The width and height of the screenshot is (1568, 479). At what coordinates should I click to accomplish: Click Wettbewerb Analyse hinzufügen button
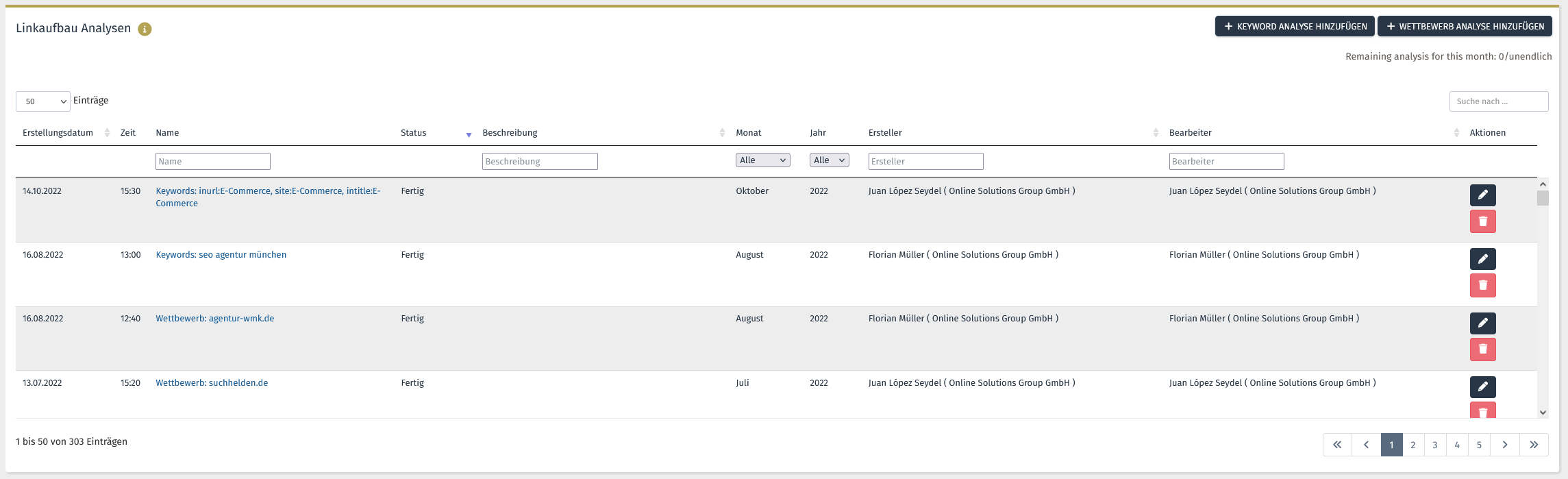click(x=1465, y=27)
